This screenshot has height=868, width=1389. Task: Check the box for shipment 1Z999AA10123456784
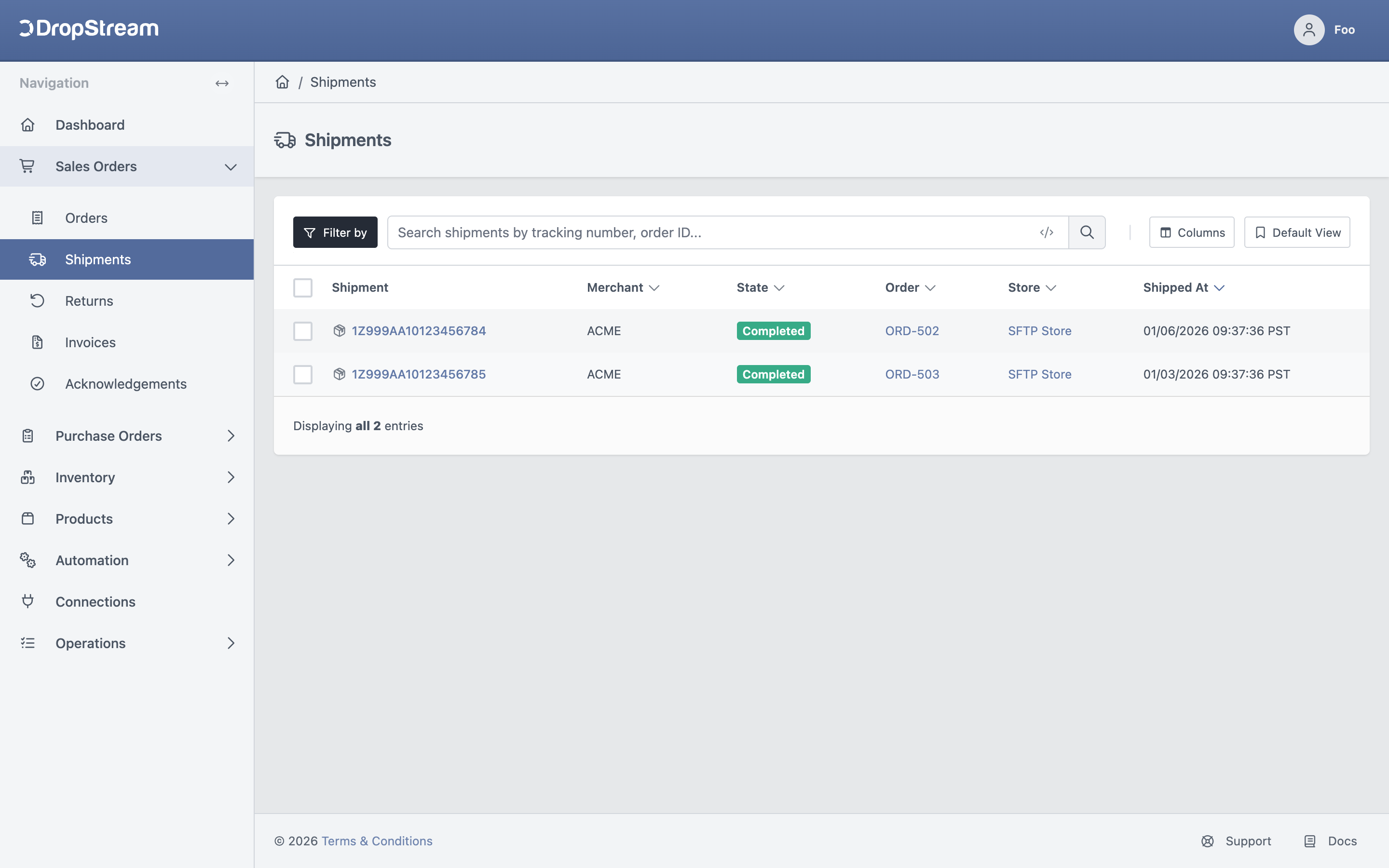click(302, 331)
